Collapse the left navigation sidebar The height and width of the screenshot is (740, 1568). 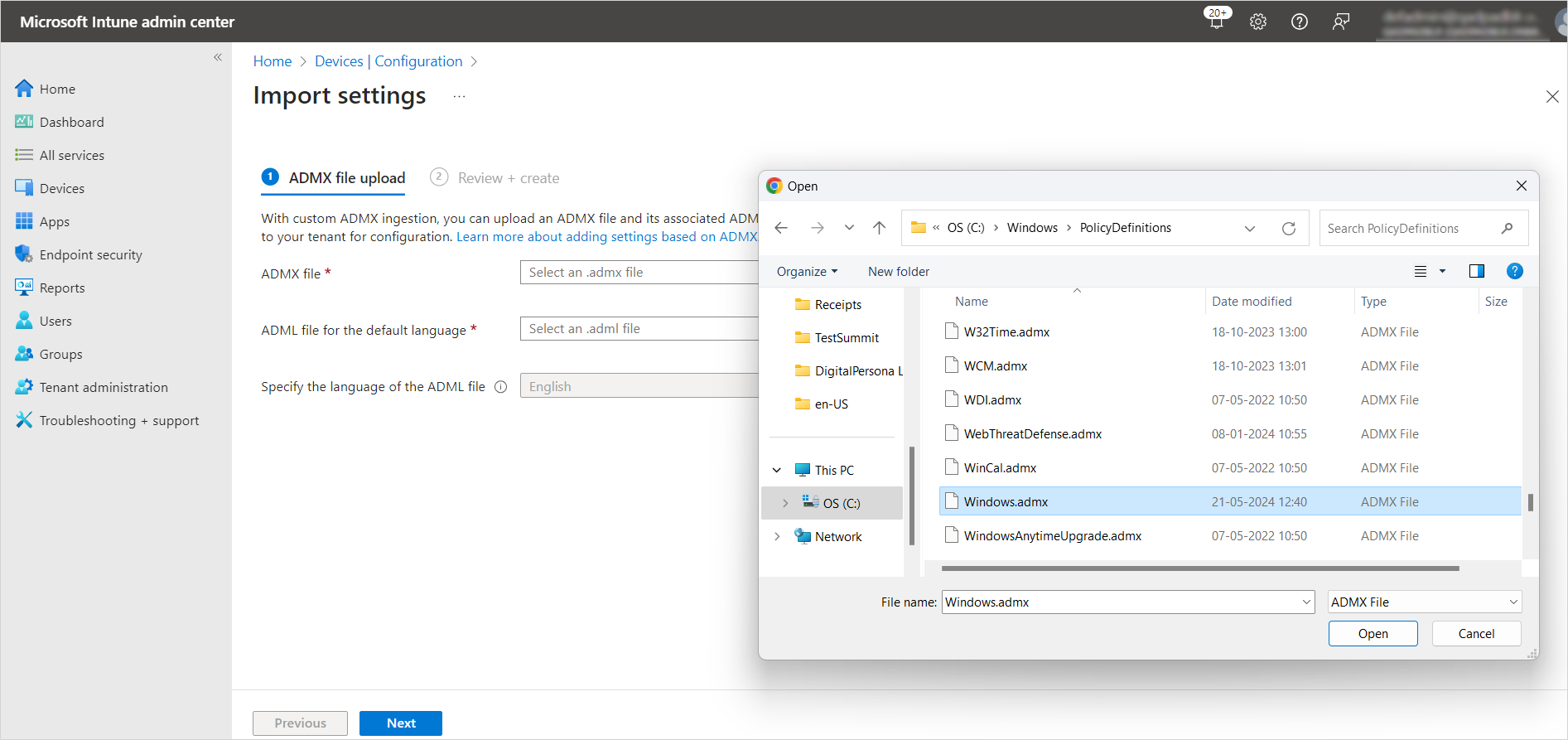[x=218, y=57]
